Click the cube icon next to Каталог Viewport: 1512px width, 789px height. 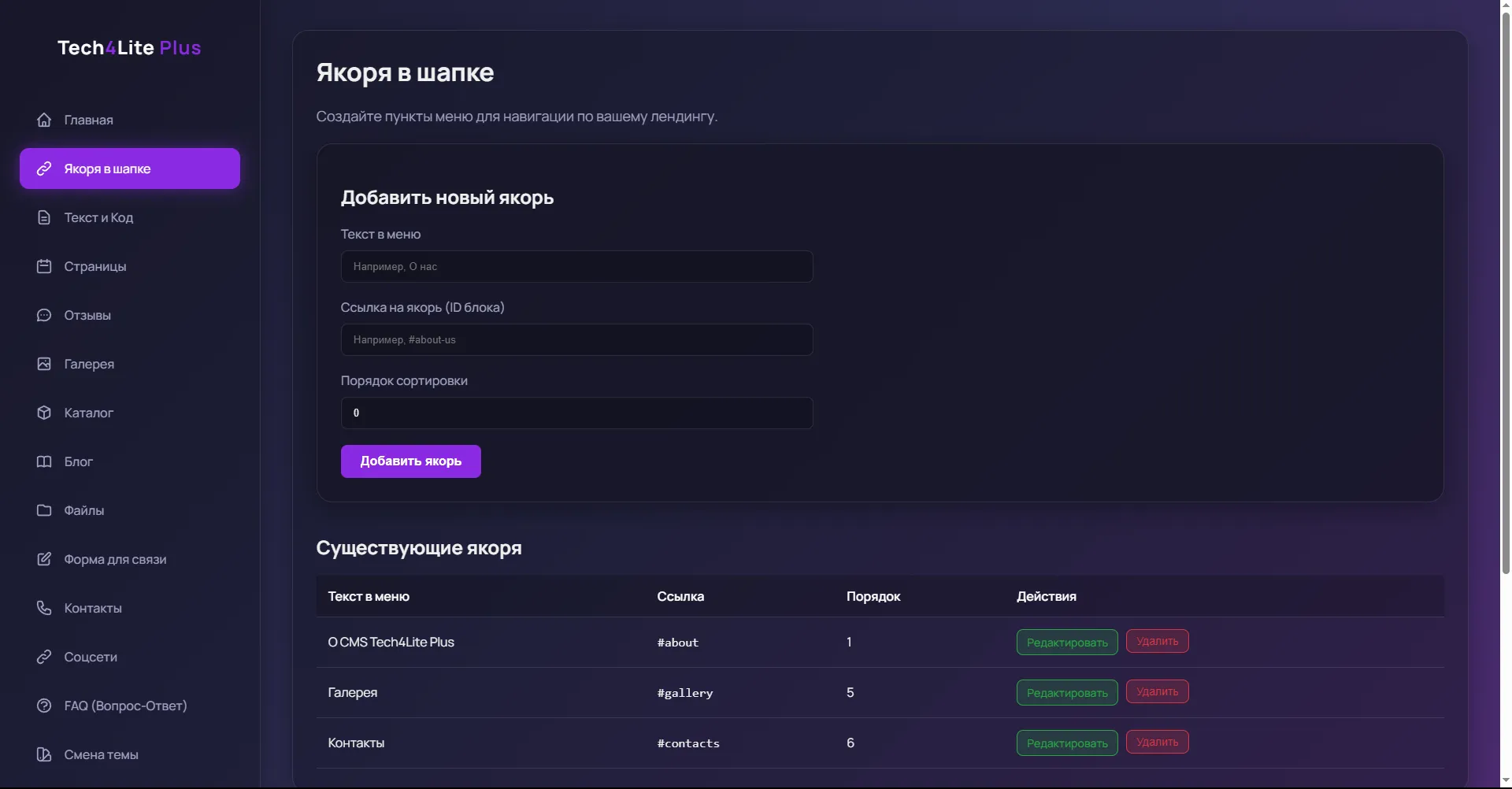coord(44,413)
